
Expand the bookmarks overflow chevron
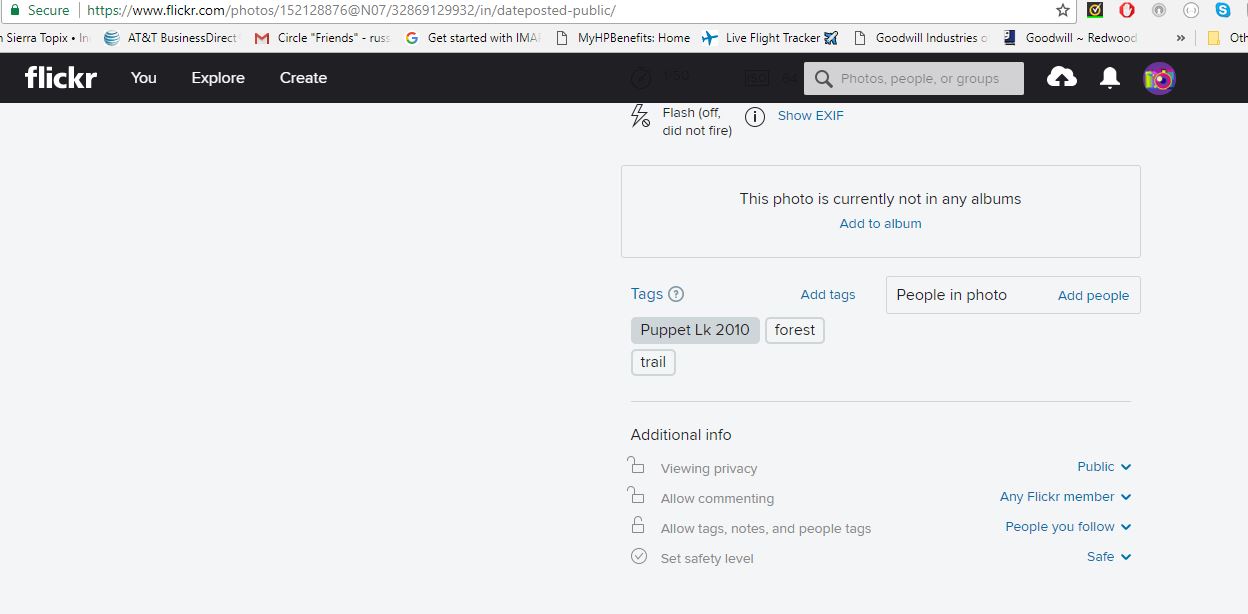coord(1180,38)
